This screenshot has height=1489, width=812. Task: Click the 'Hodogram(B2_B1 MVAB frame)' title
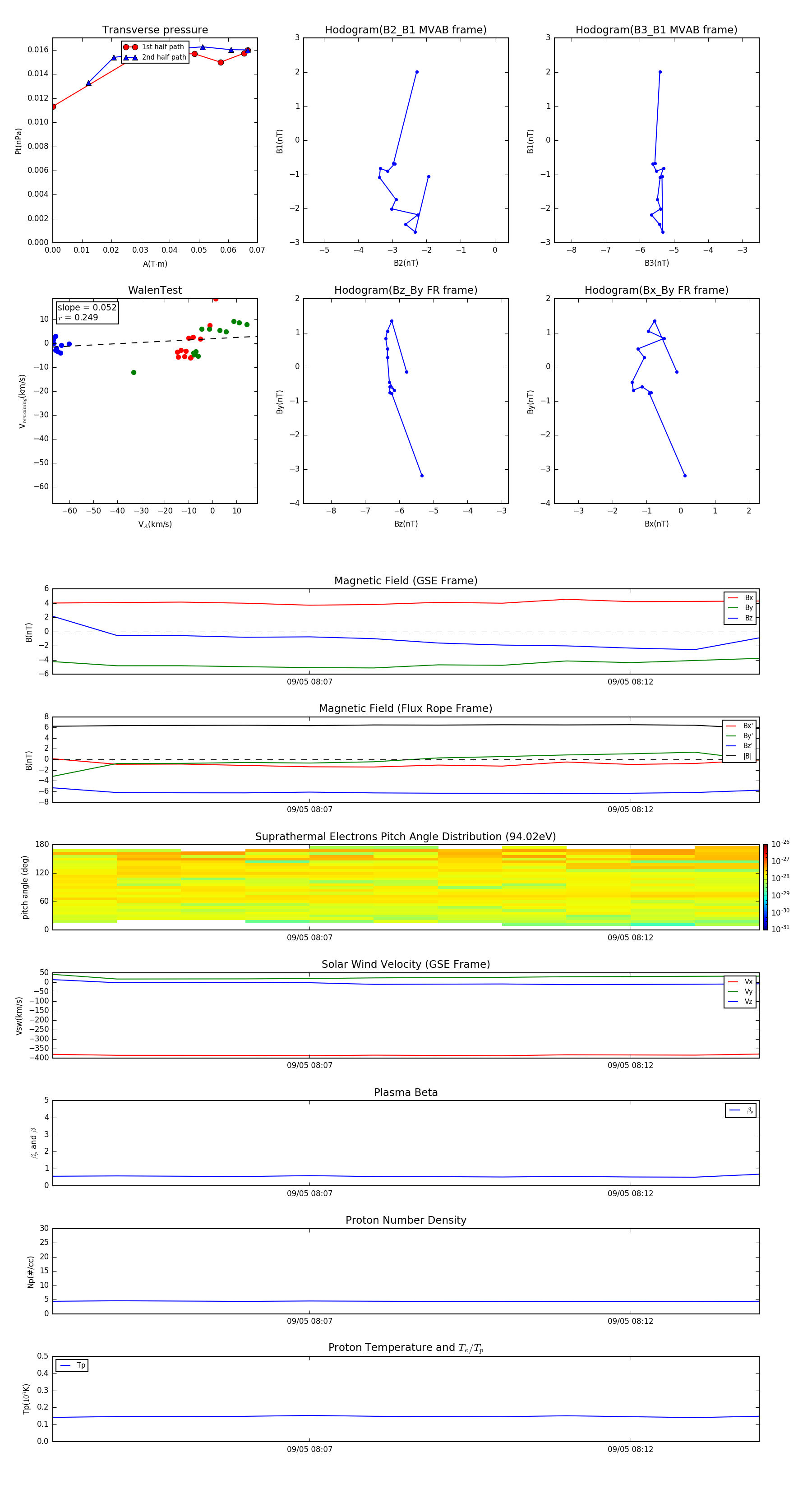[x=406, y=30]
